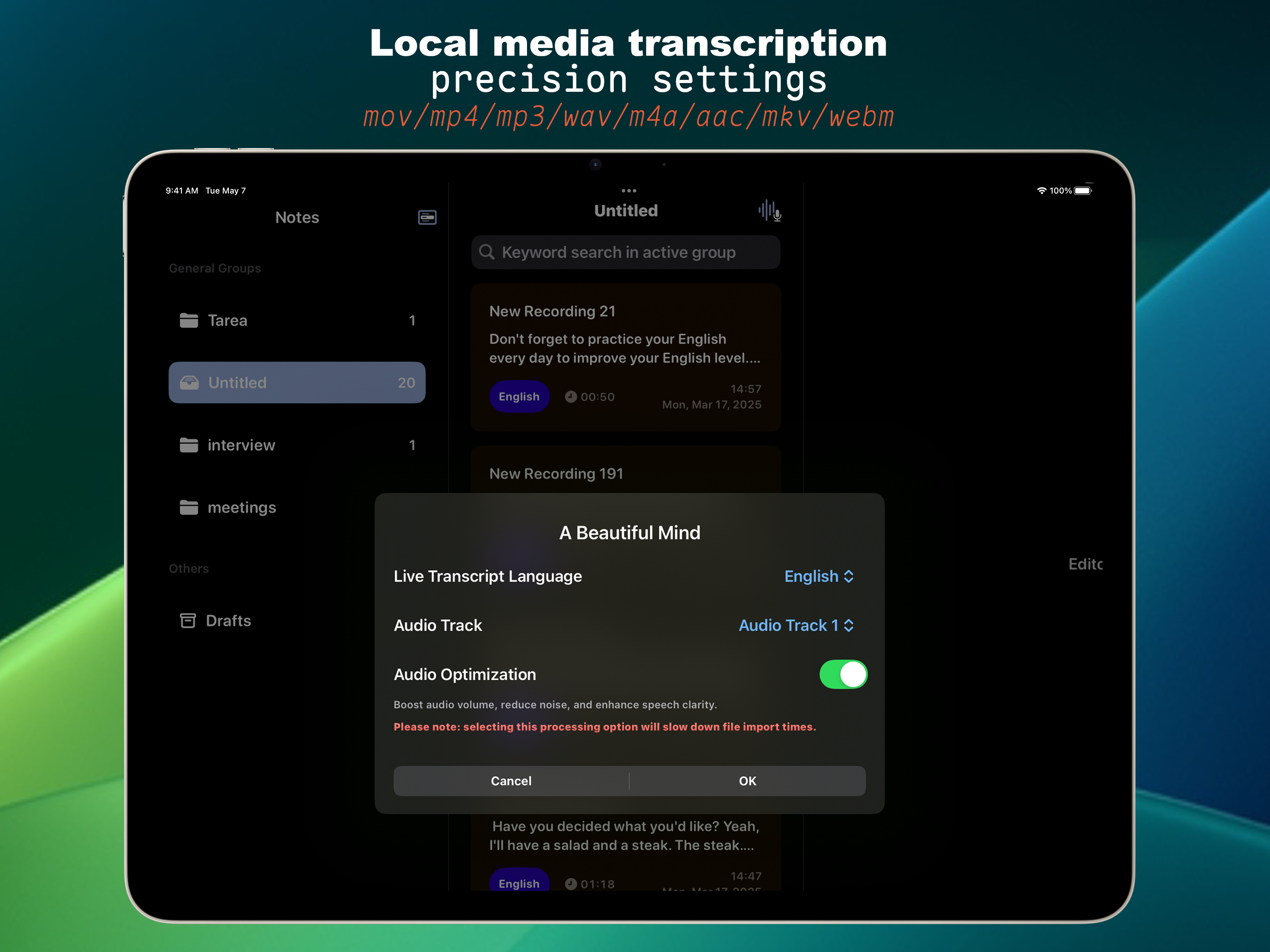Click the search magnifier icon
The width and height of the screenshot is (1270, 952).
(487, 252)
